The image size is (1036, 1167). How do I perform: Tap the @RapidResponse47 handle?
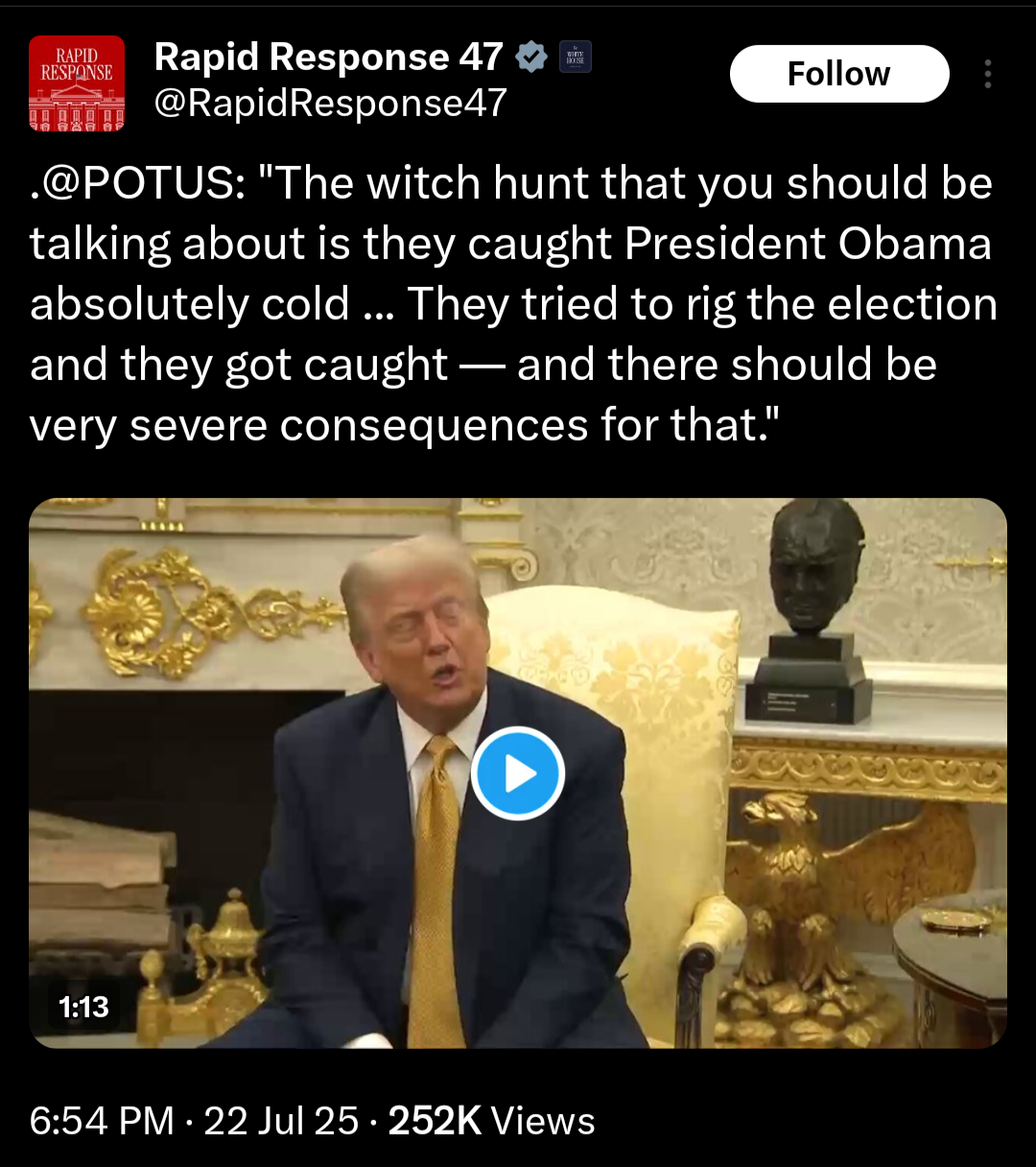point(330,103)
